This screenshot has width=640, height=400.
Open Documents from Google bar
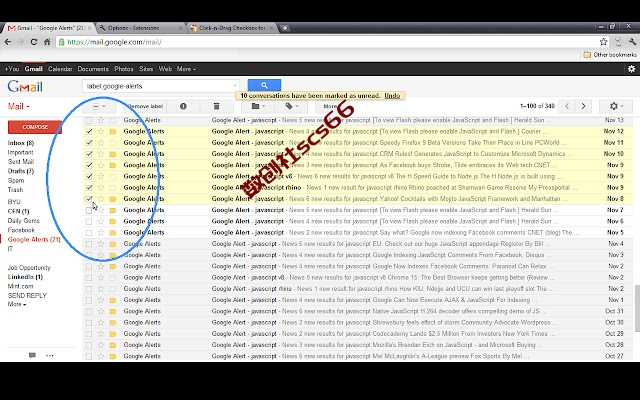[x=93, y=69]
